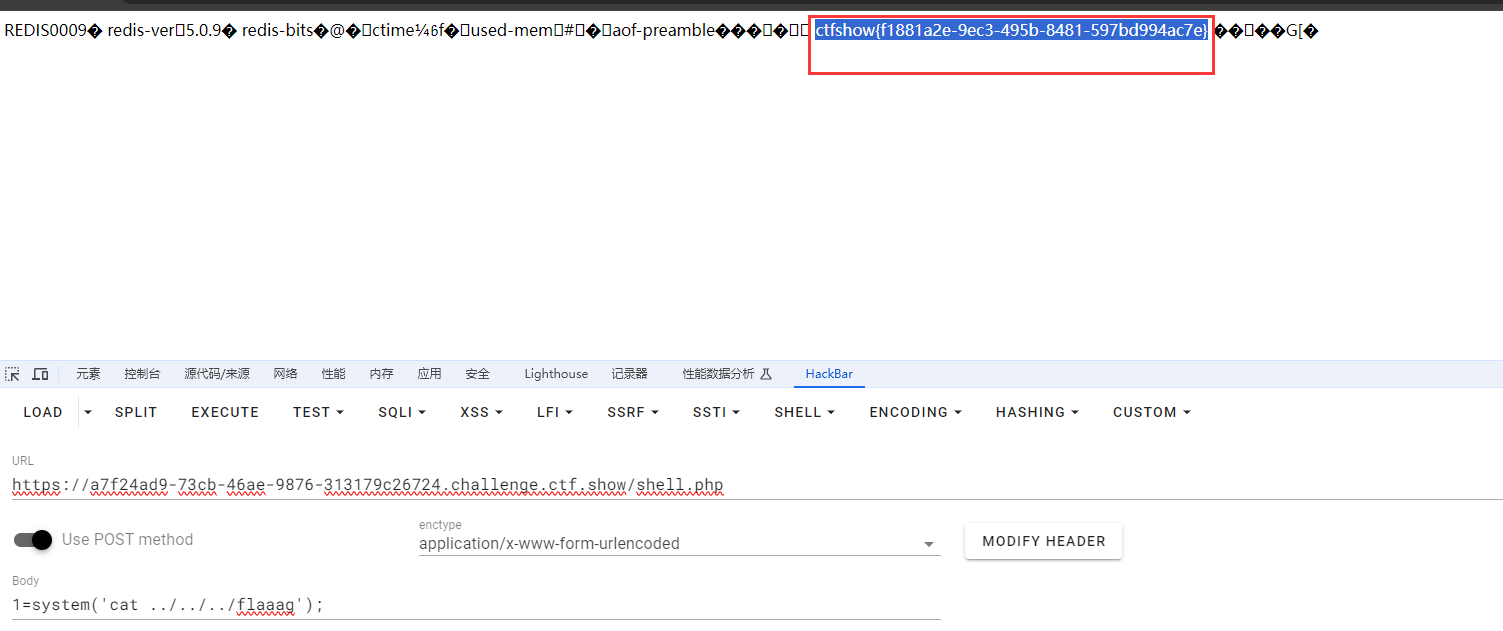
Task: Expand the ENCODING dropdown
Action: click(x=915, y=412)
